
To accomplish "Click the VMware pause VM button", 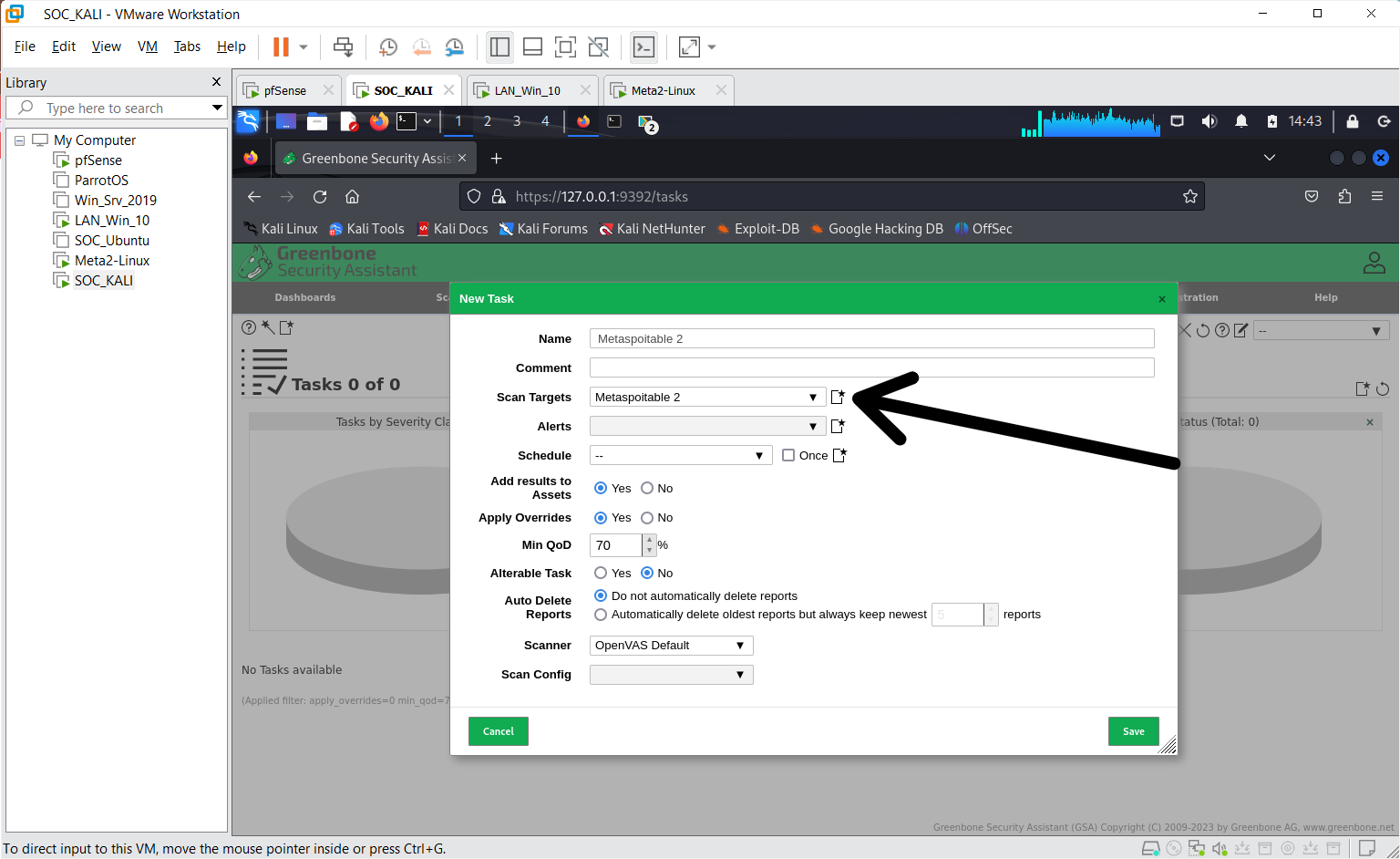I will click(x=281, y=47).
